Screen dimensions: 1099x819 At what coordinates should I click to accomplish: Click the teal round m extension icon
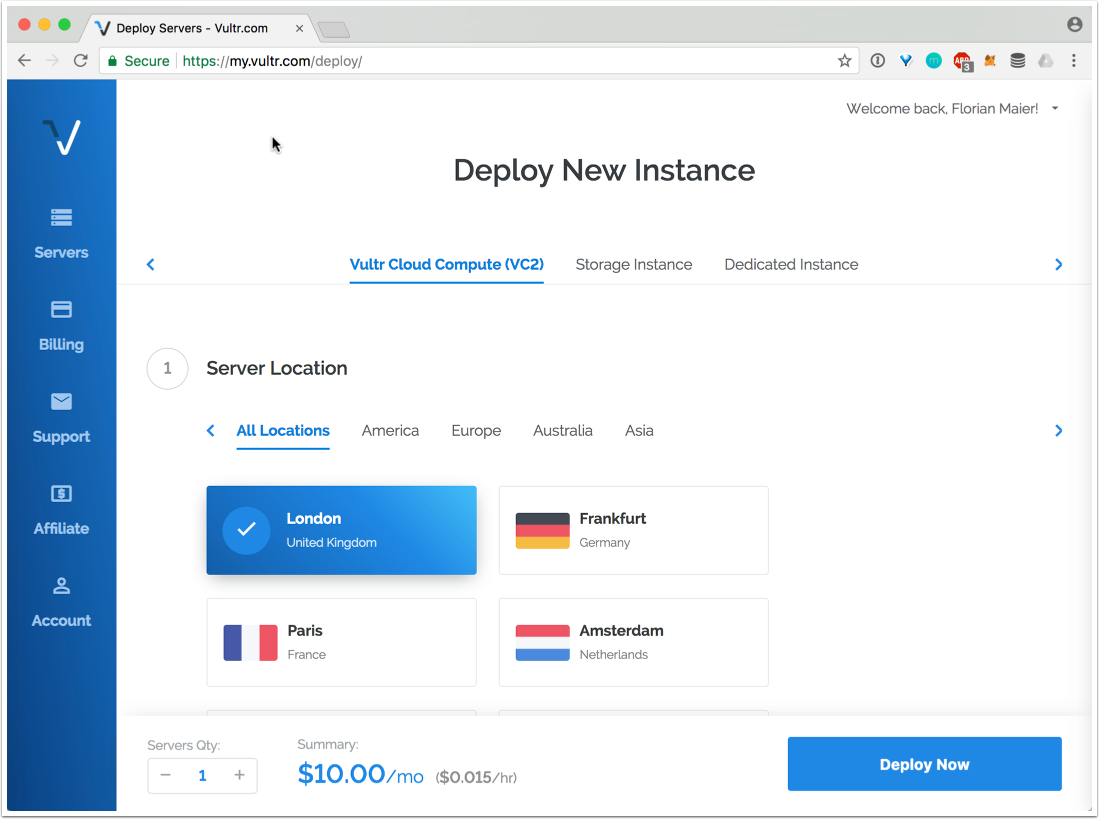pyautogui.click(x=934, y=61)
